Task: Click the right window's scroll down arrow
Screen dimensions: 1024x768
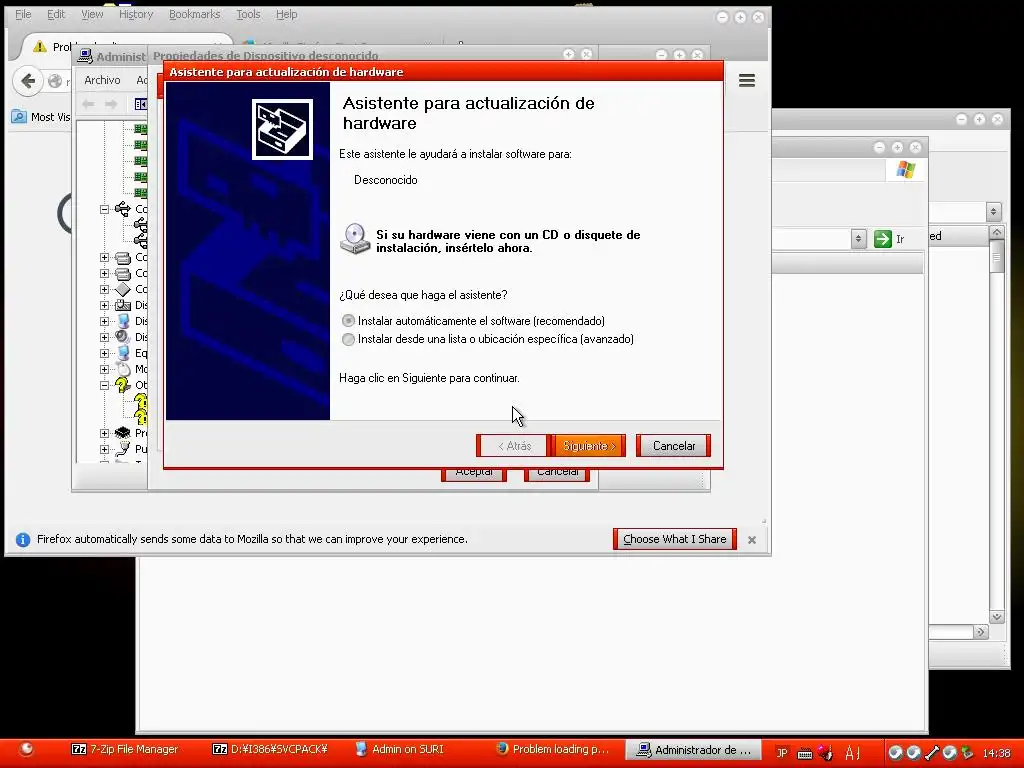Action: coord(997,616)
